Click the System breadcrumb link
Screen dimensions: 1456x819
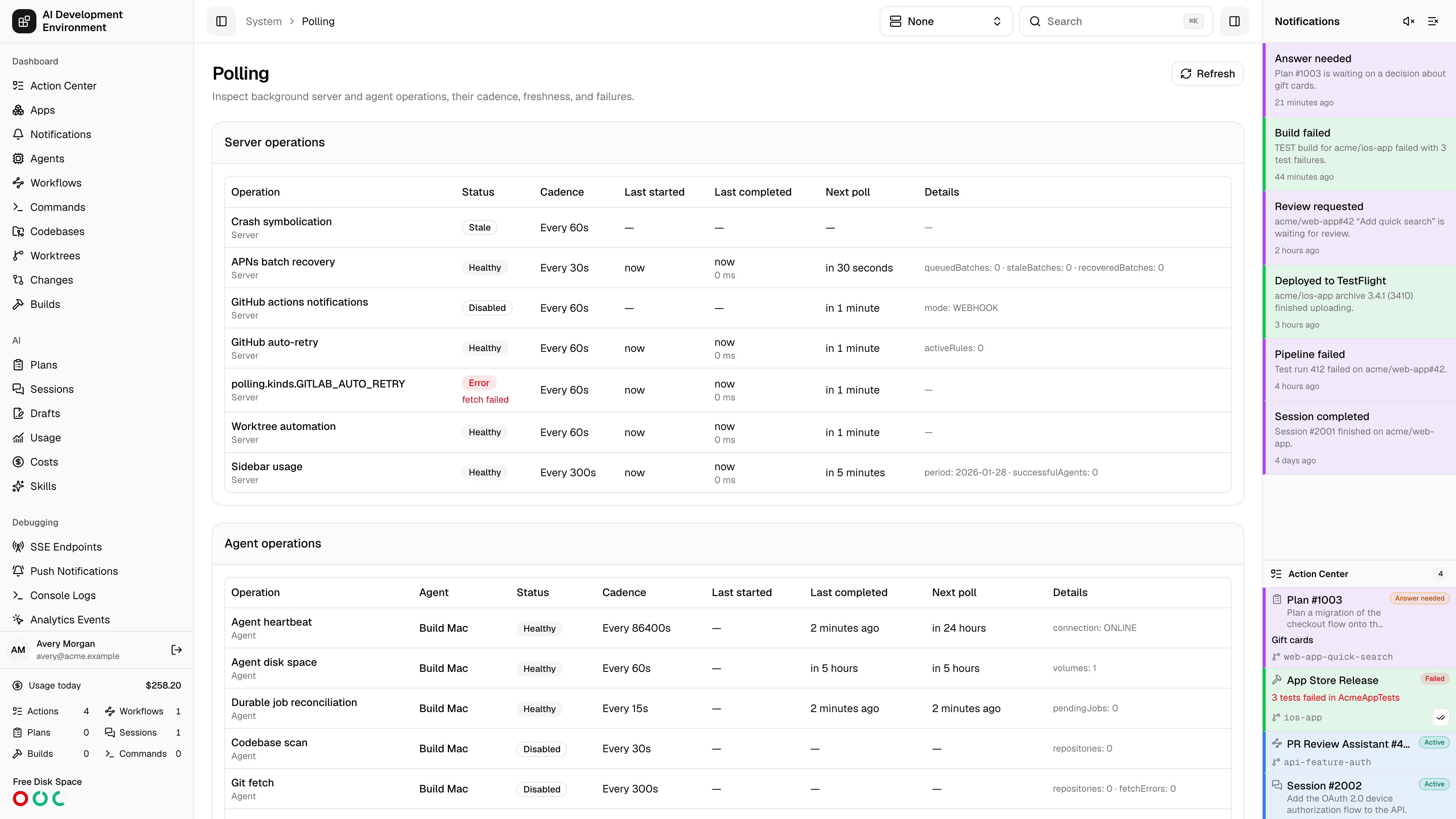click(264, 22)
